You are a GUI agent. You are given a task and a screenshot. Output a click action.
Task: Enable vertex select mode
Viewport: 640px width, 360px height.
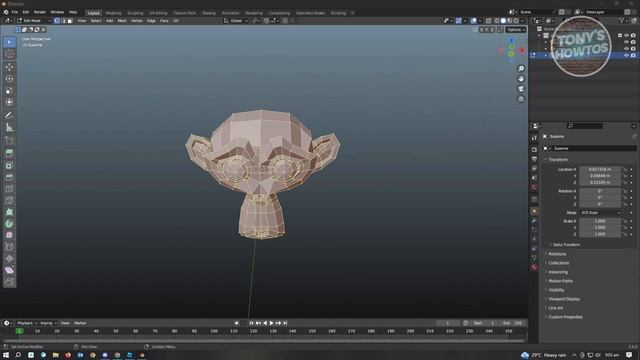(57, 20)
